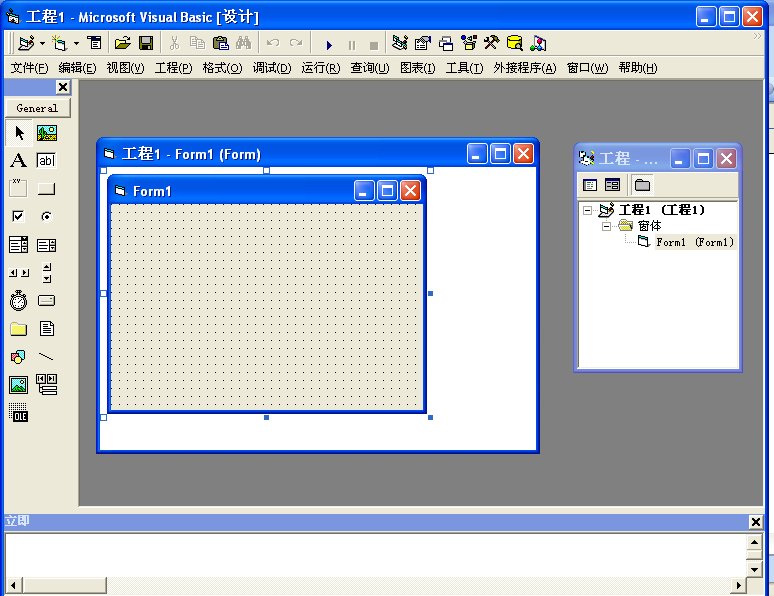Select the Frame control tool
The image size is (774, 596).
point(19,188)
